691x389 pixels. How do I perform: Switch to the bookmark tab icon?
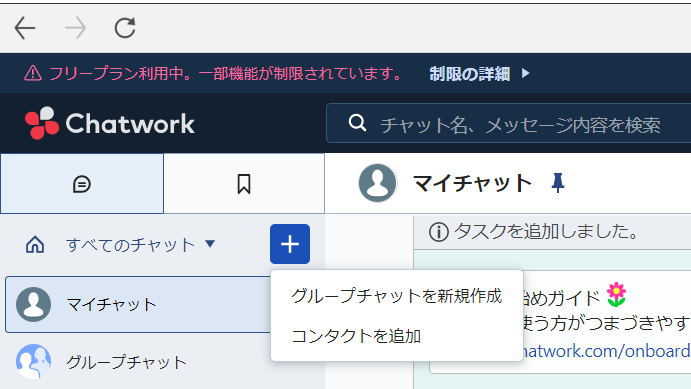pyautogui.click(x=244, y=184)
